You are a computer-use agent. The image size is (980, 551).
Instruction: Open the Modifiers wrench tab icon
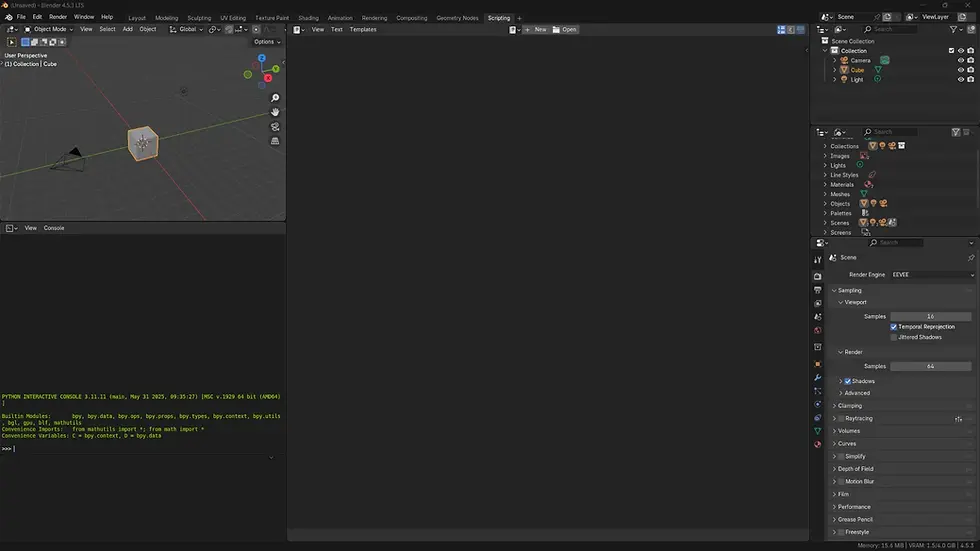coord(818,377)
